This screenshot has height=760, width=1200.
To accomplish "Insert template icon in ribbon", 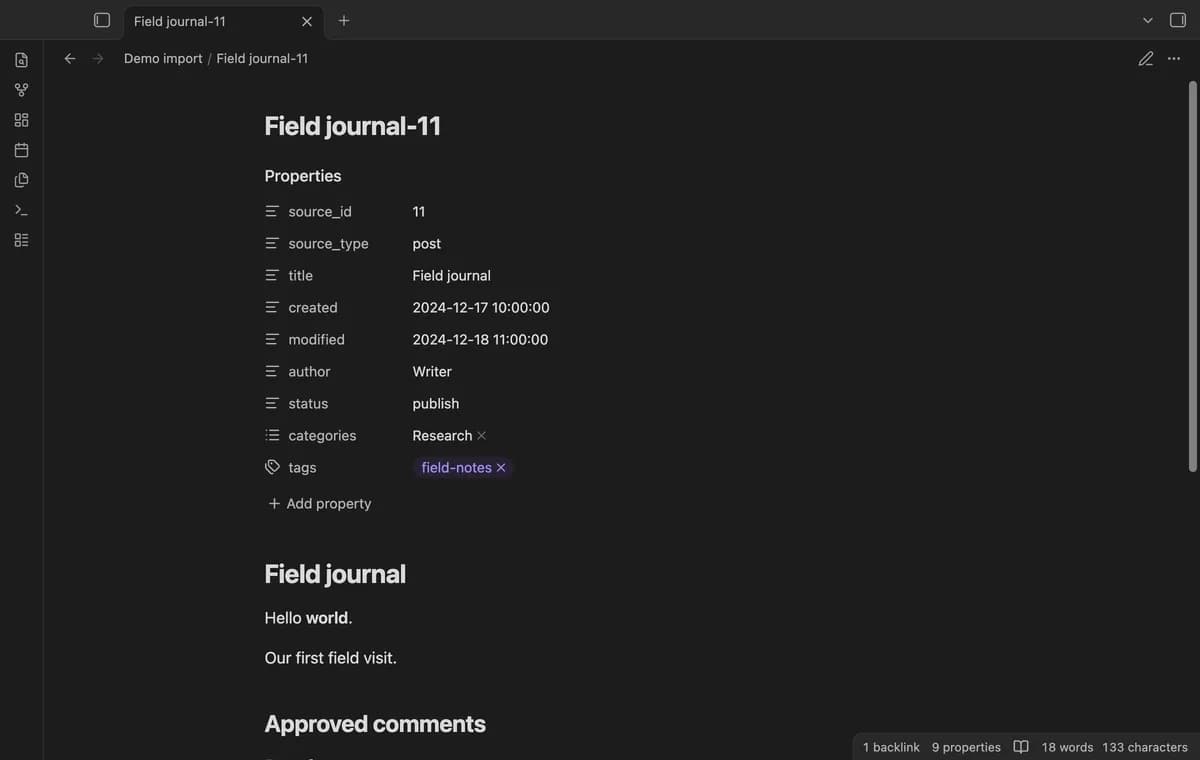I will [21, 180].
